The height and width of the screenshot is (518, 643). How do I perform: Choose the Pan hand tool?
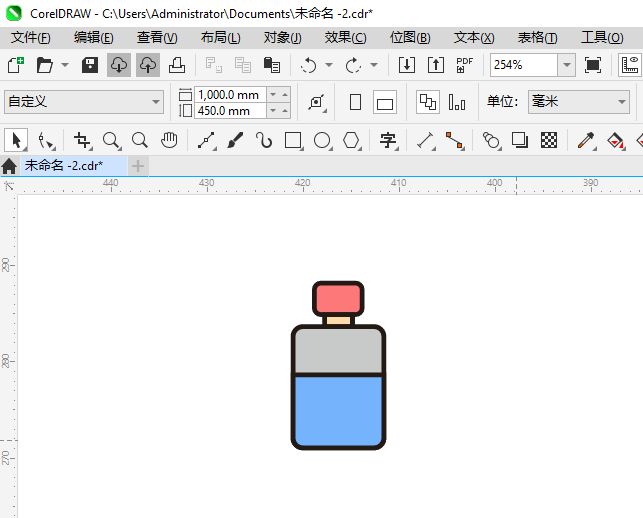(x=169, y=140)
